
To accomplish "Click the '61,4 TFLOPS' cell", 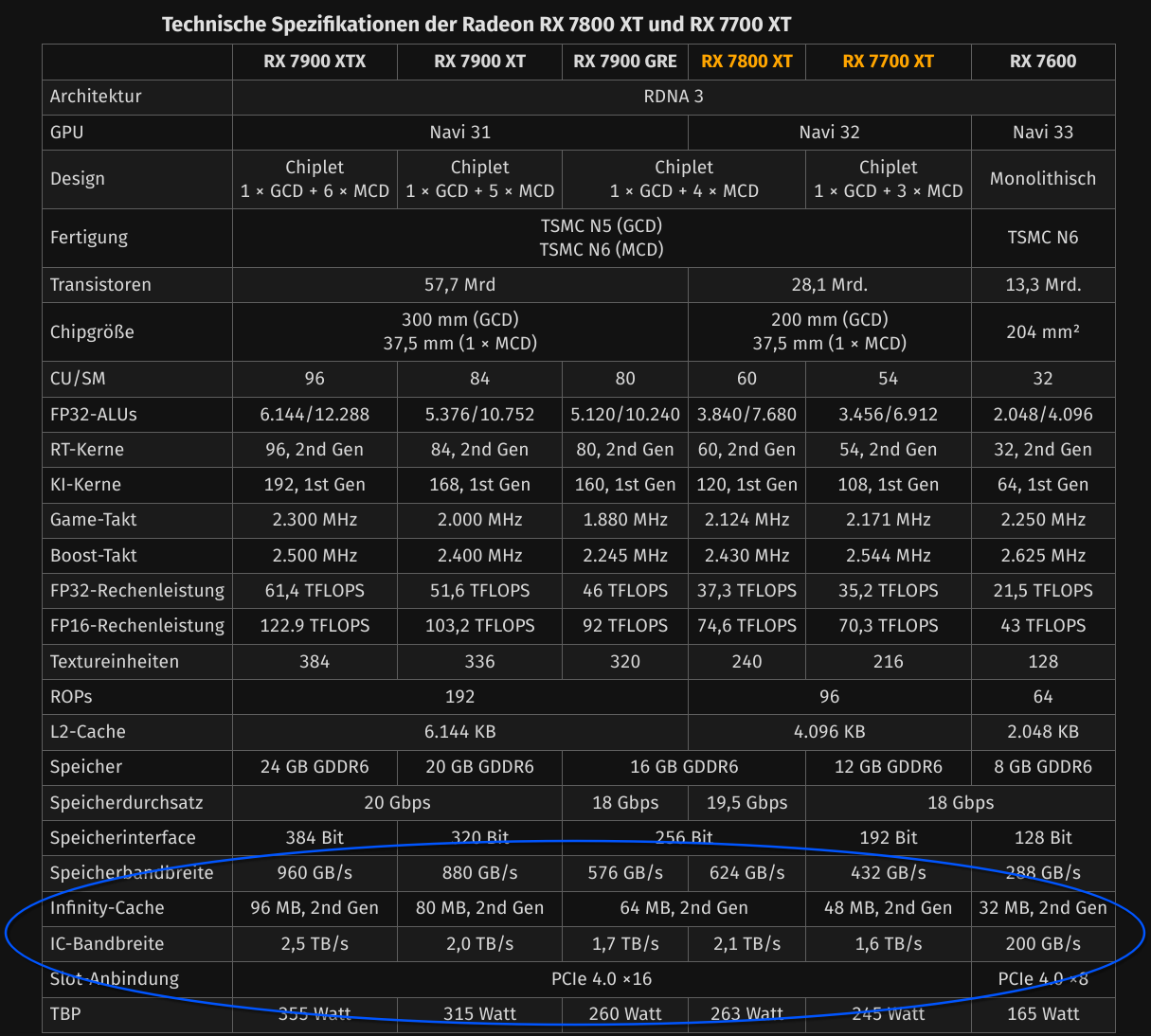I will click(315, 591).
